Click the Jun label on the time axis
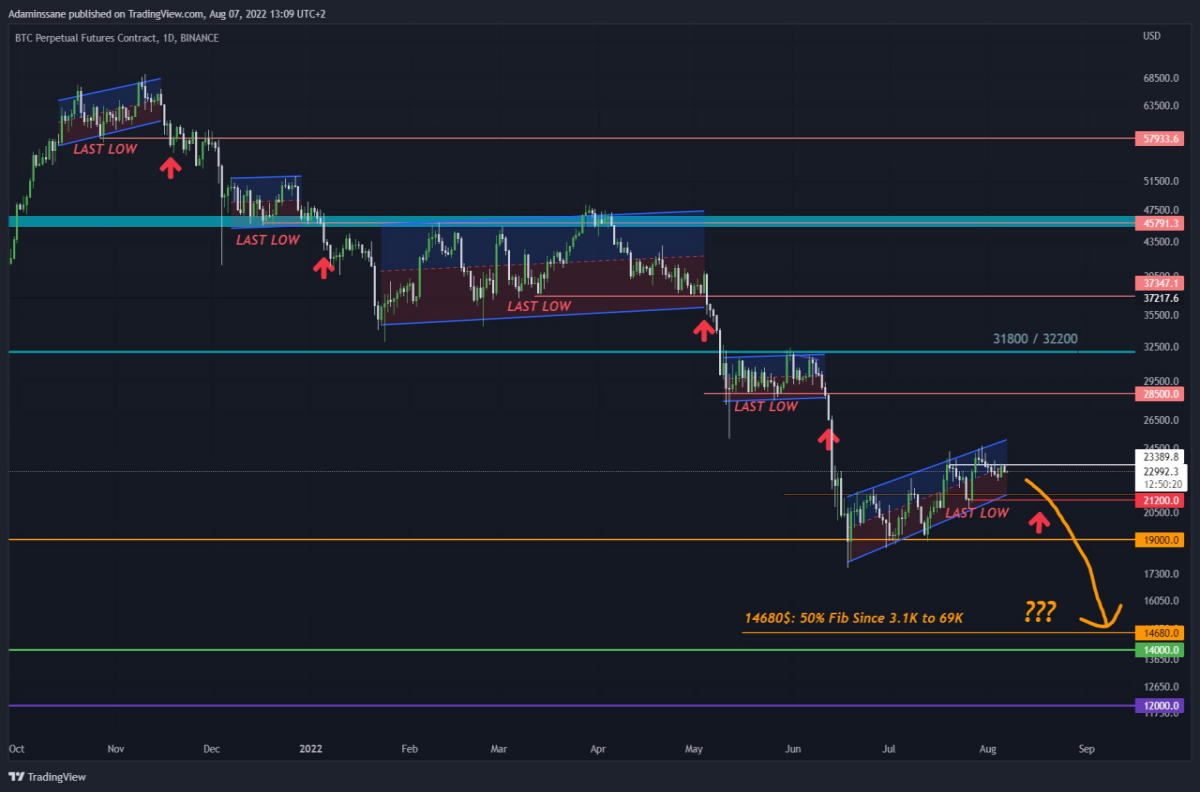This screenshot has height=792, width=1200. tap(794, 748)
